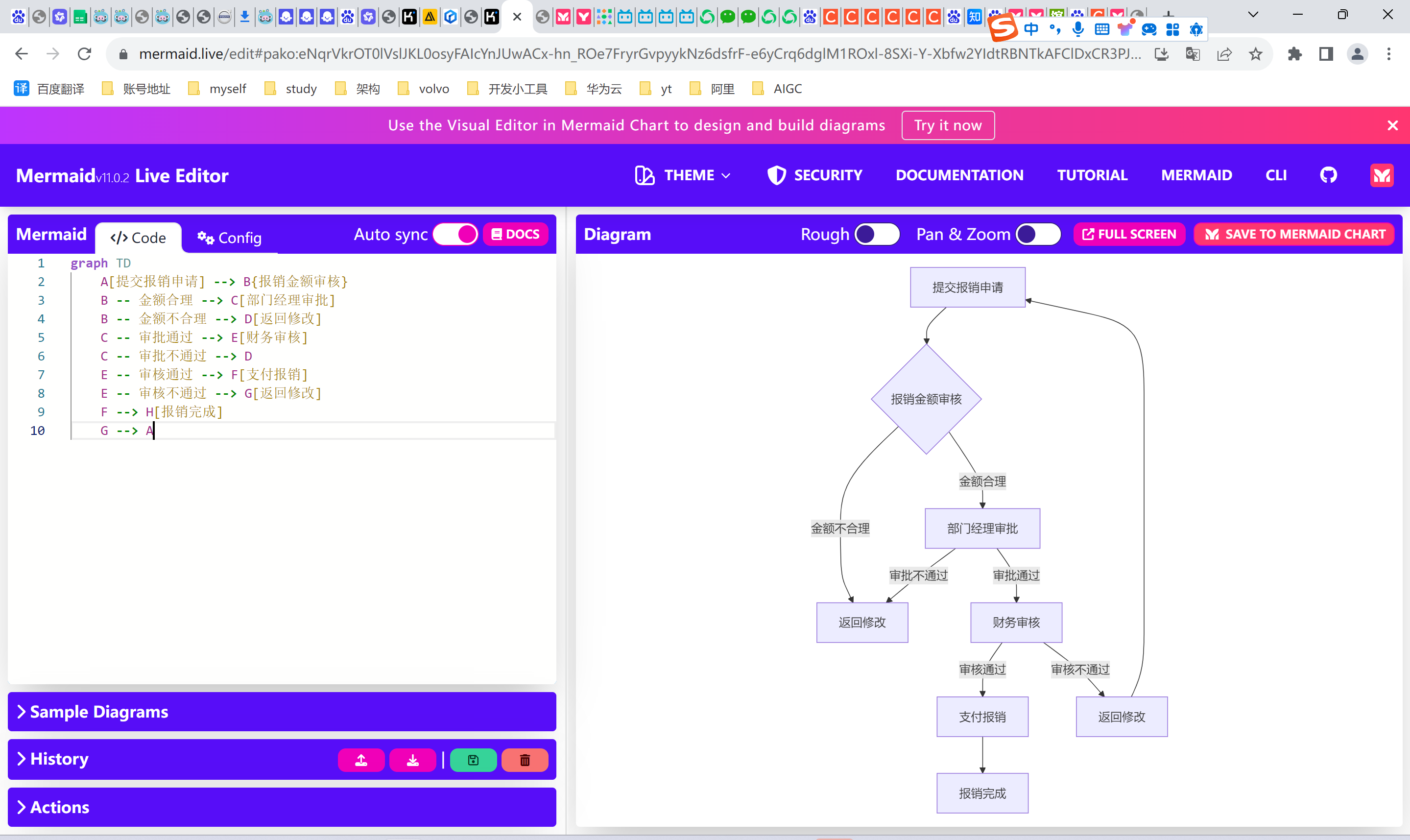Click the 报销完成 diagram node
Image resolution: width=1410 pixels, height=840 pixels.
coord(982,793)
